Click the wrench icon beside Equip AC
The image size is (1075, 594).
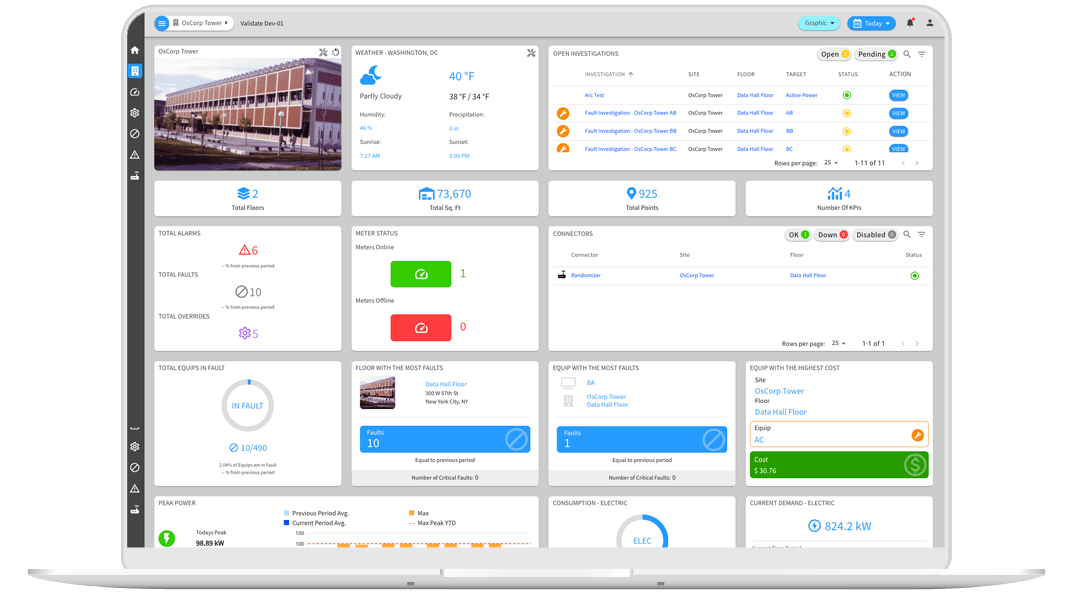point(917,435)
